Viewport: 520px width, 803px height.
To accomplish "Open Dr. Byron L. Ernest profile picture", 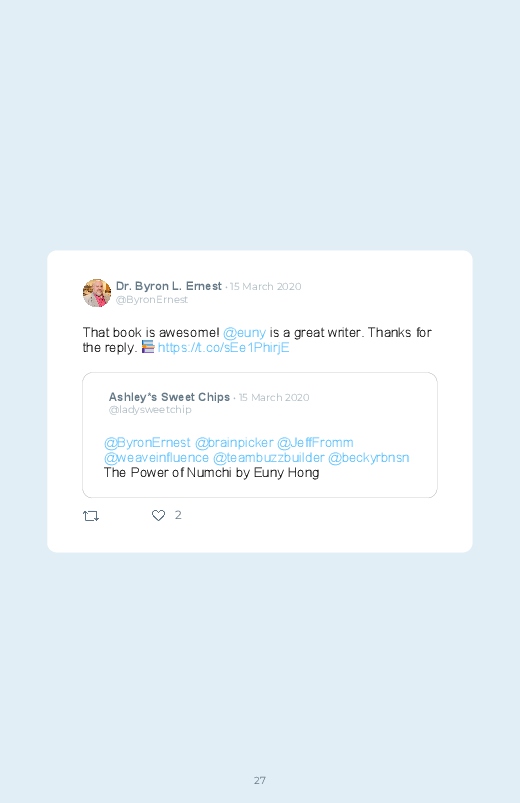I will click(x=97, y=293).
